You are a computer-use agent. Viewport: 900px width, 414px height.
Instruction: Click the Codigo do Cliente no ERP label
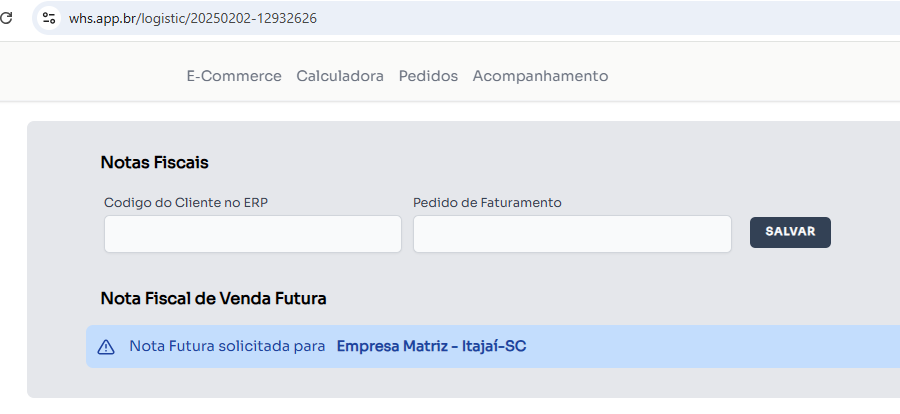point(186,203)
